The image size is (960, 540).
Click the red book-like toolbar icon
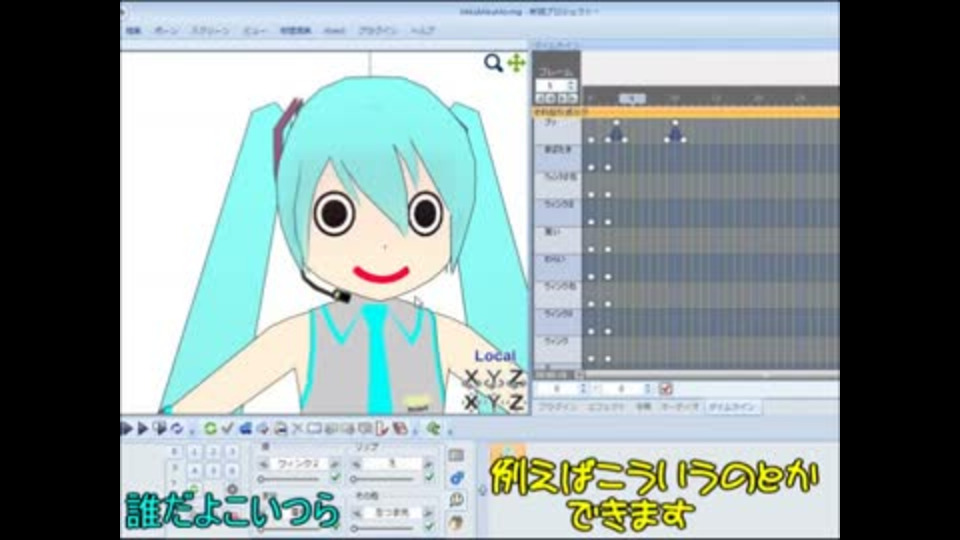tap(400, 428)
